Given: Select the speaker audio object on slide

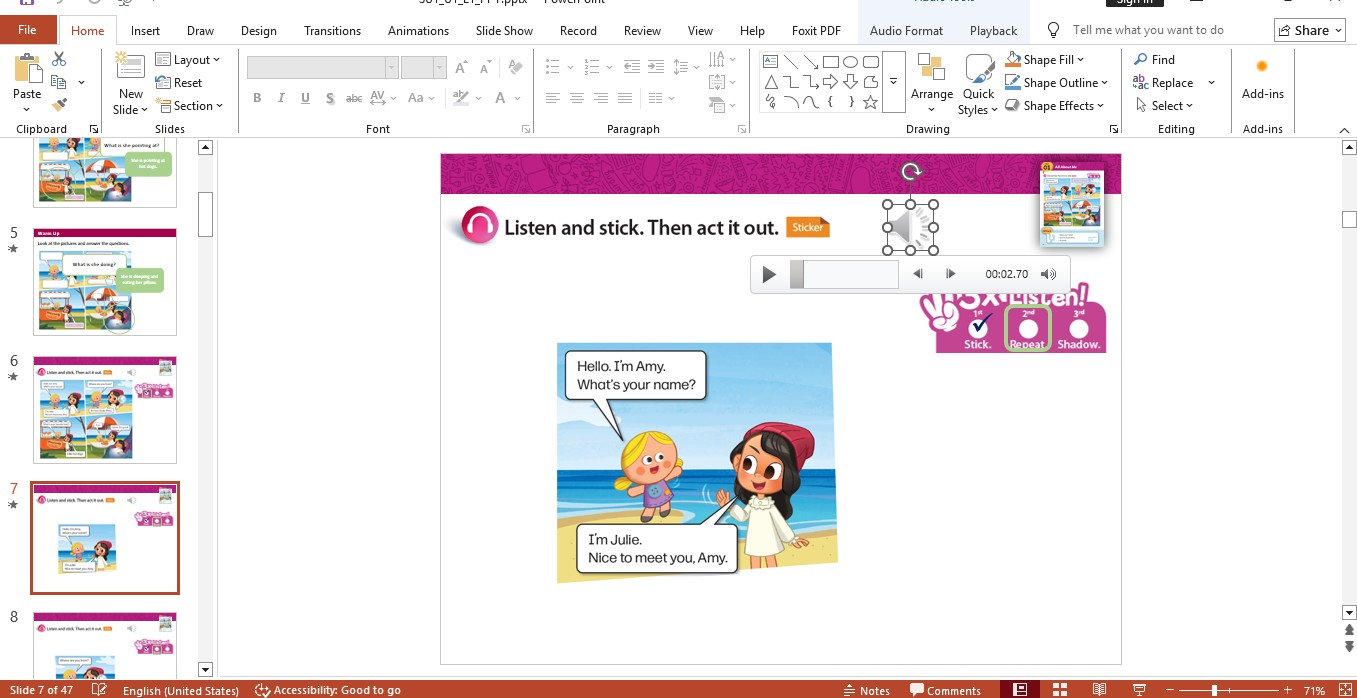Looking at the screenshot, I should 910,227.
